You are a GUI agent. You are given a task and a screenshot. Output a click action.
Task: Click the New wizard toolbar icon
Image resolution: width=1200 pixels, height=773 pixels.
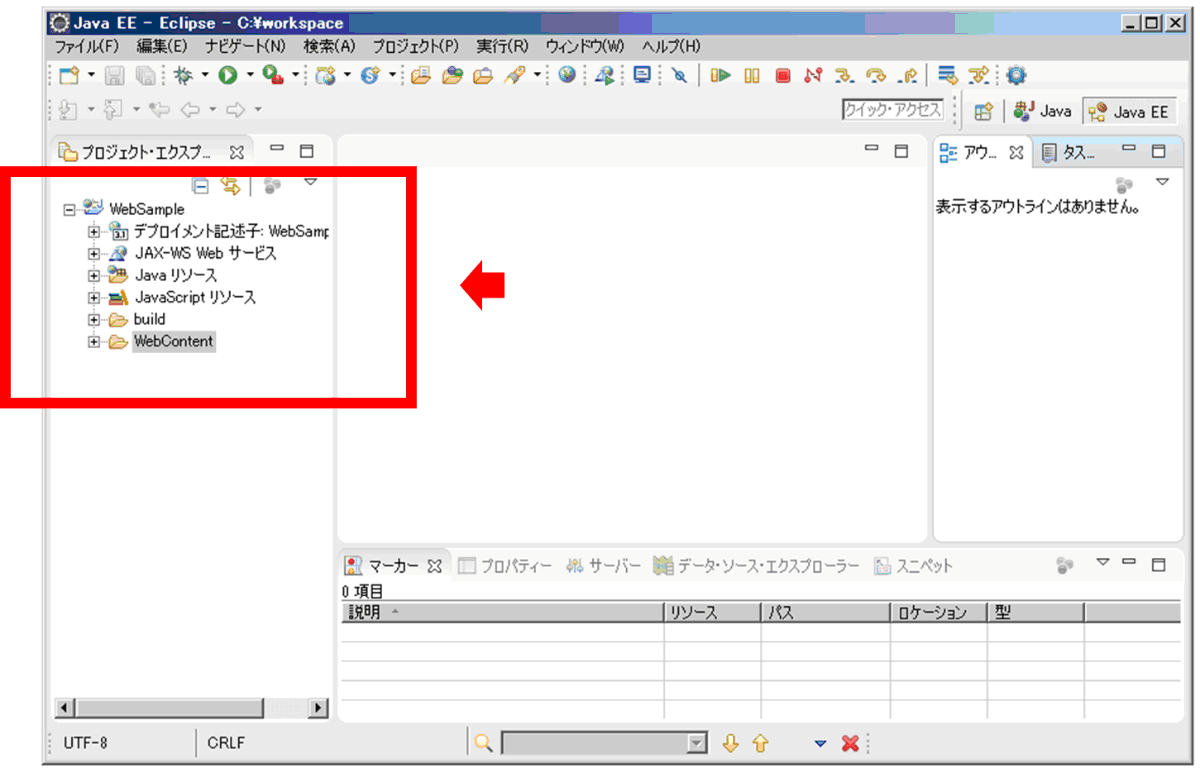(67, 75)
